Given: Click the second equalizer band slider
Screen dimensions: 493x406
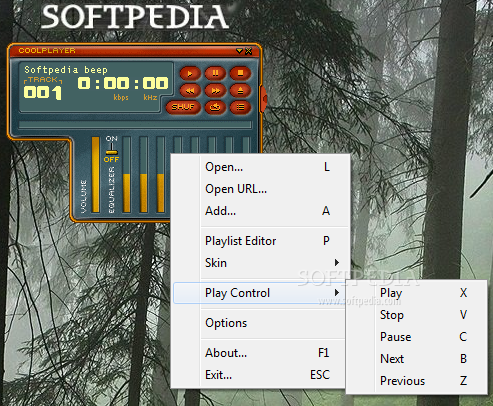Looking at the screenshot, I should [144, 174].
